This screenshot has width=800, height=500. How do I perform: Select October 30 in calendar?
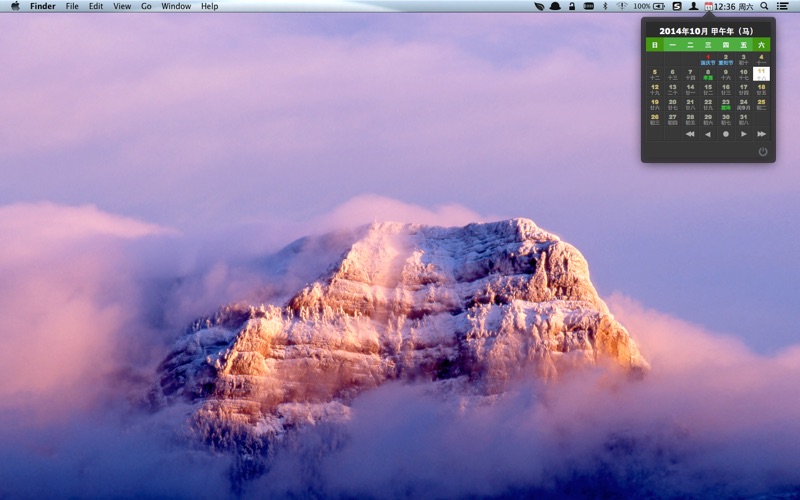pyautogui.click(x=726, y=119)
